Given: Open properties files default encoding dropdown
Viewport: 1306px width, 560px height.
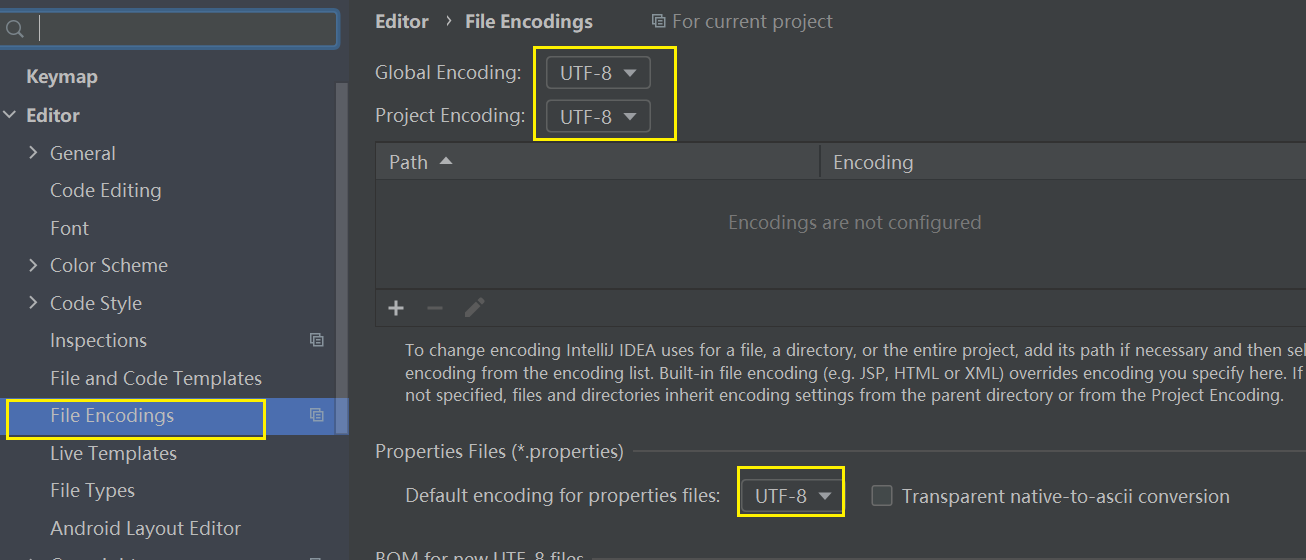Looking at the screenshot, I should (x=793, y=496).
